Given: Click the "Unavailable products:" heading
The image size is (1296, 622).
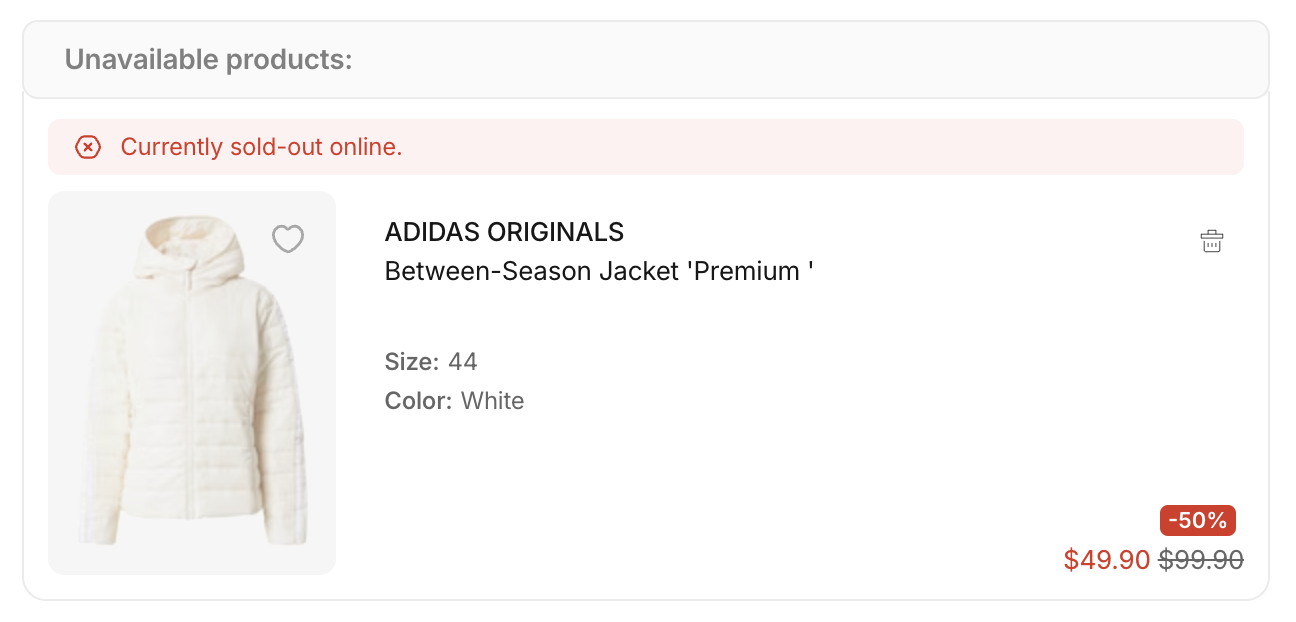Looking at the screenshot, I should tap(208, 60).
